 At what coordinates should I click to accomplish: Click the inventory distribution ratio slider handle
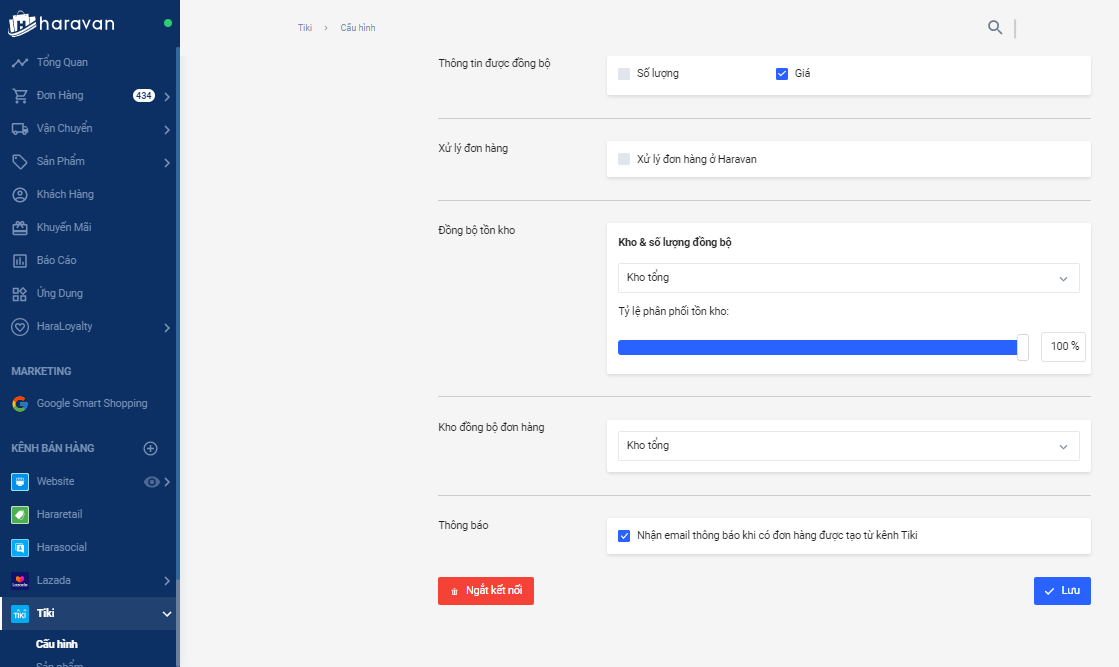tap(1022, 347)
